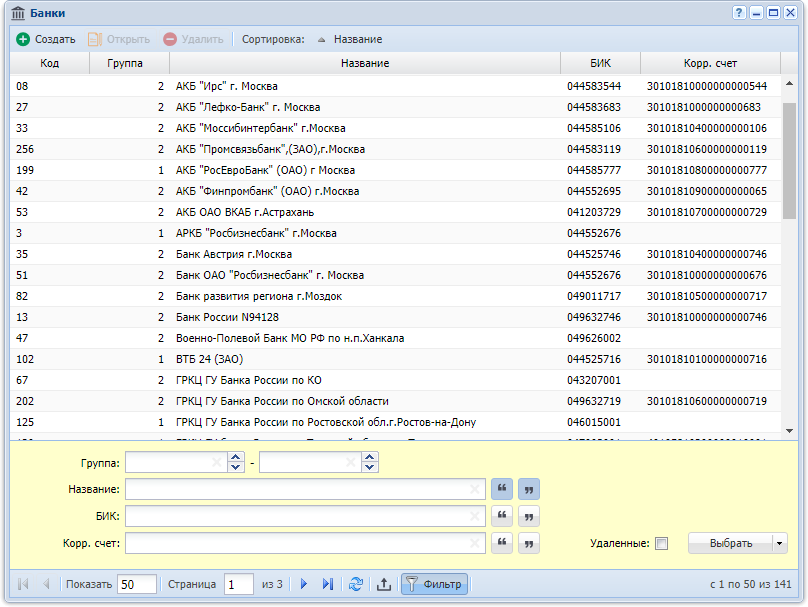This screenshot has height=607, width=808.
Task: Click opening quote button beside БИК field
Action: point(502,516)
